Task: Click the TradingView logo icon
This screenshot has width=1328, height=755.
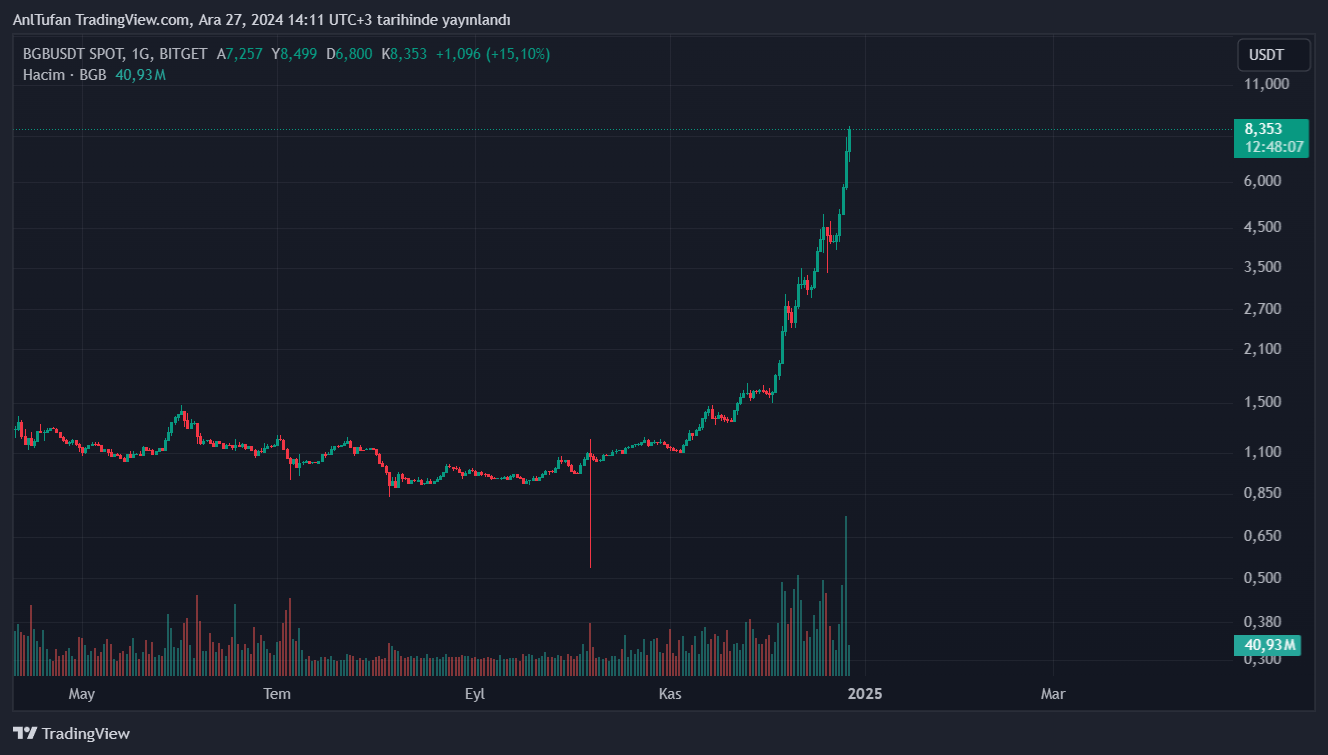Action: [26, 733]
